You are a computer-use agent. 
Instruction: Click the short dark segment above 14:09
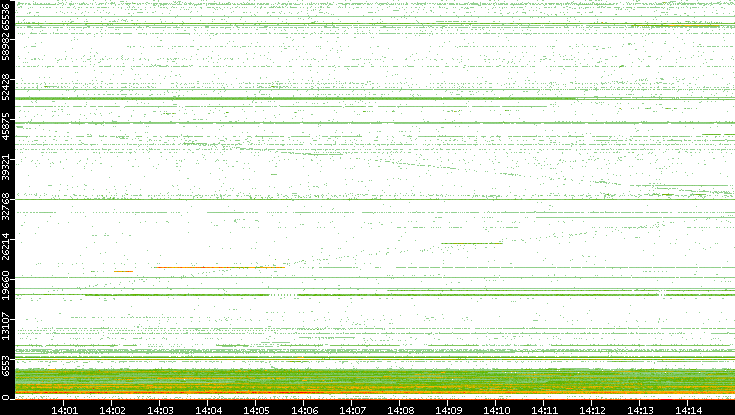(x=470, y=243)
